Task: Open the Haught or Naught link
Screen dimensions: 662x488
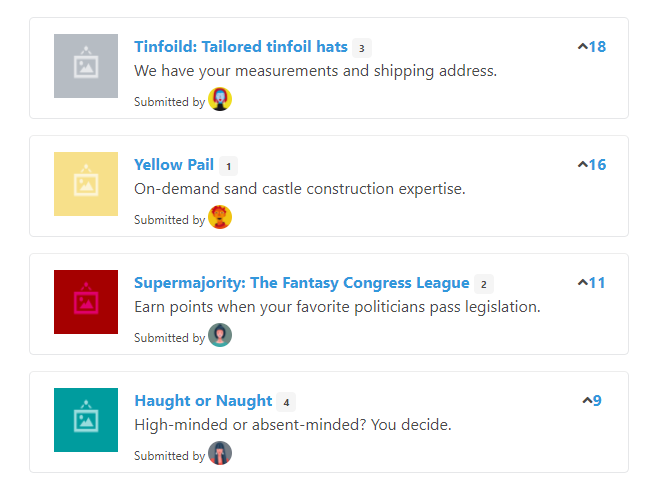Action: [203, 401]
